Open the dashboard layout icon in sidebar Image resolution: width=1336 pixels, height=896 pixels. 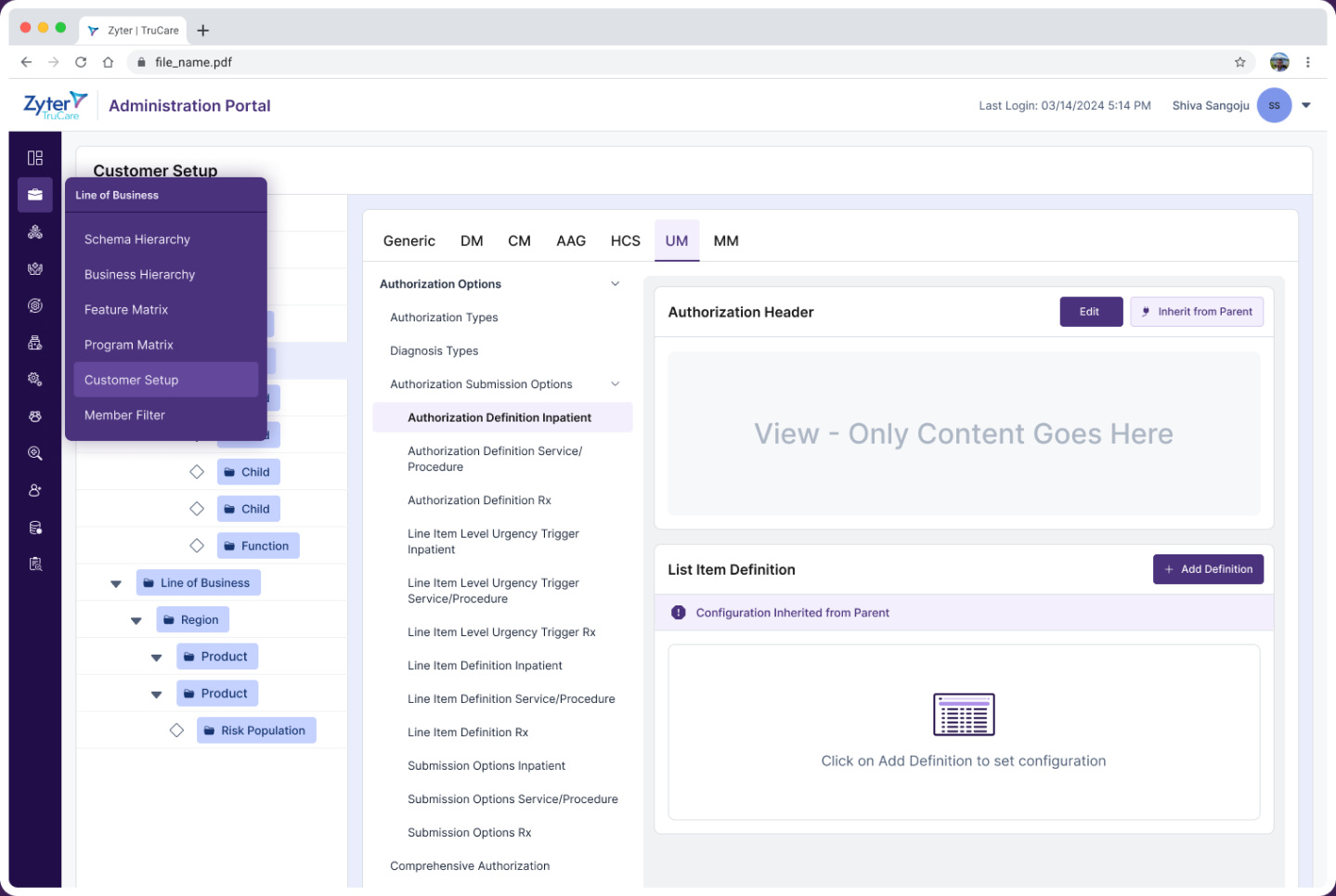tap(35, 158)
